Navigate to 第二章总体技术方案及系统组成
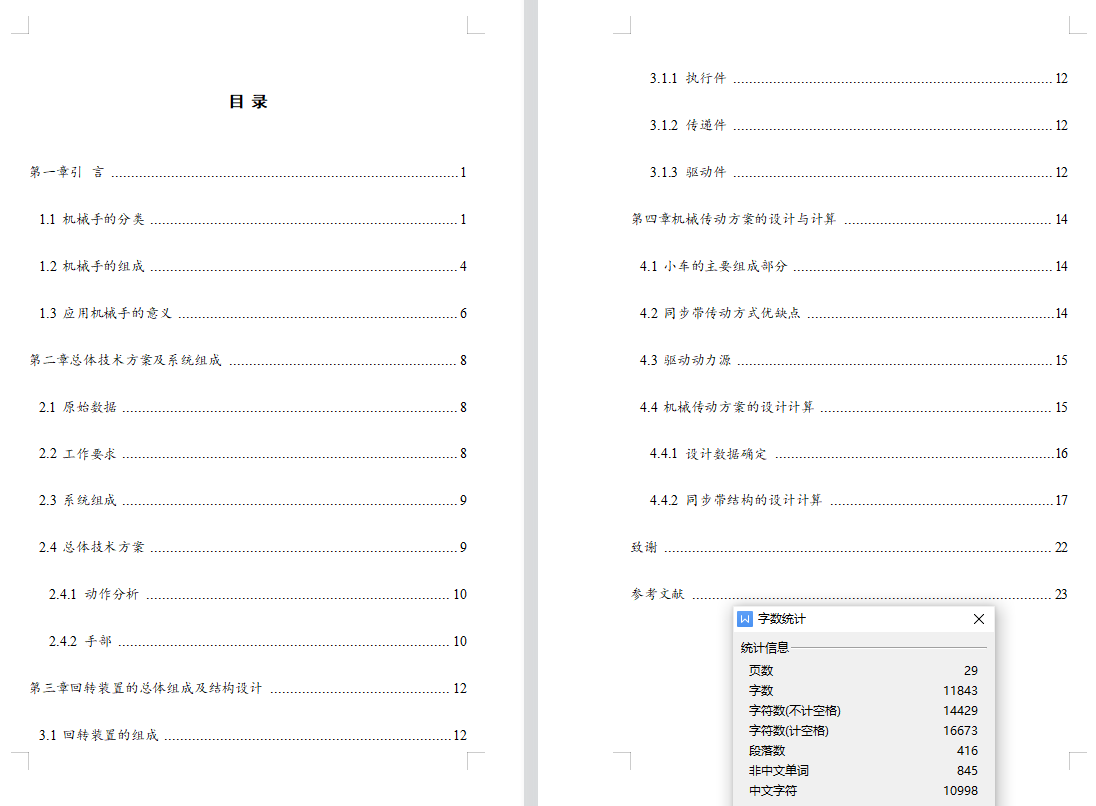 pyautogui.click(x=125, y=360)
